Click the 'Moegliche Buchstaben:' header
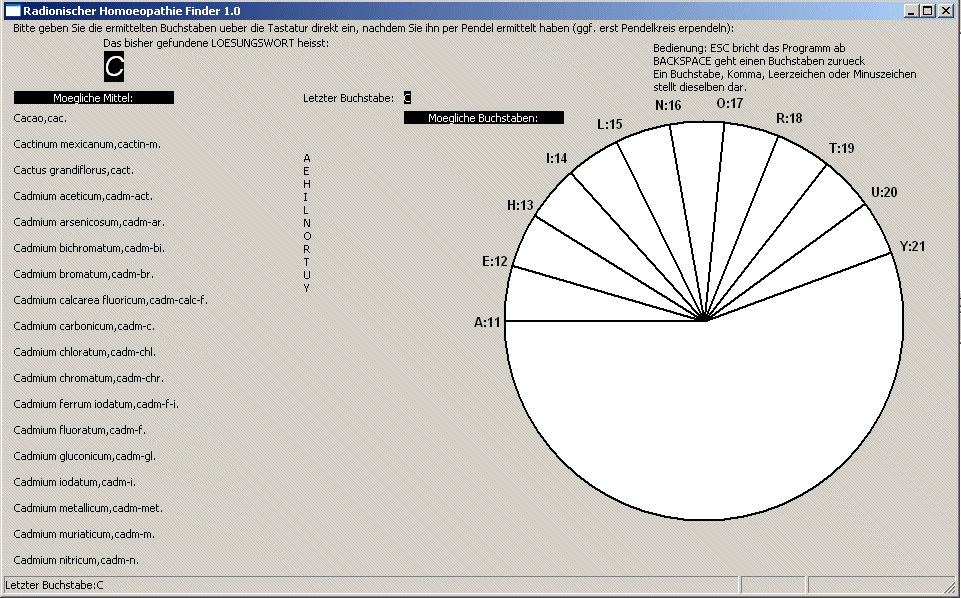This screenshot has height=598, width=961. (x=484, y=118)
